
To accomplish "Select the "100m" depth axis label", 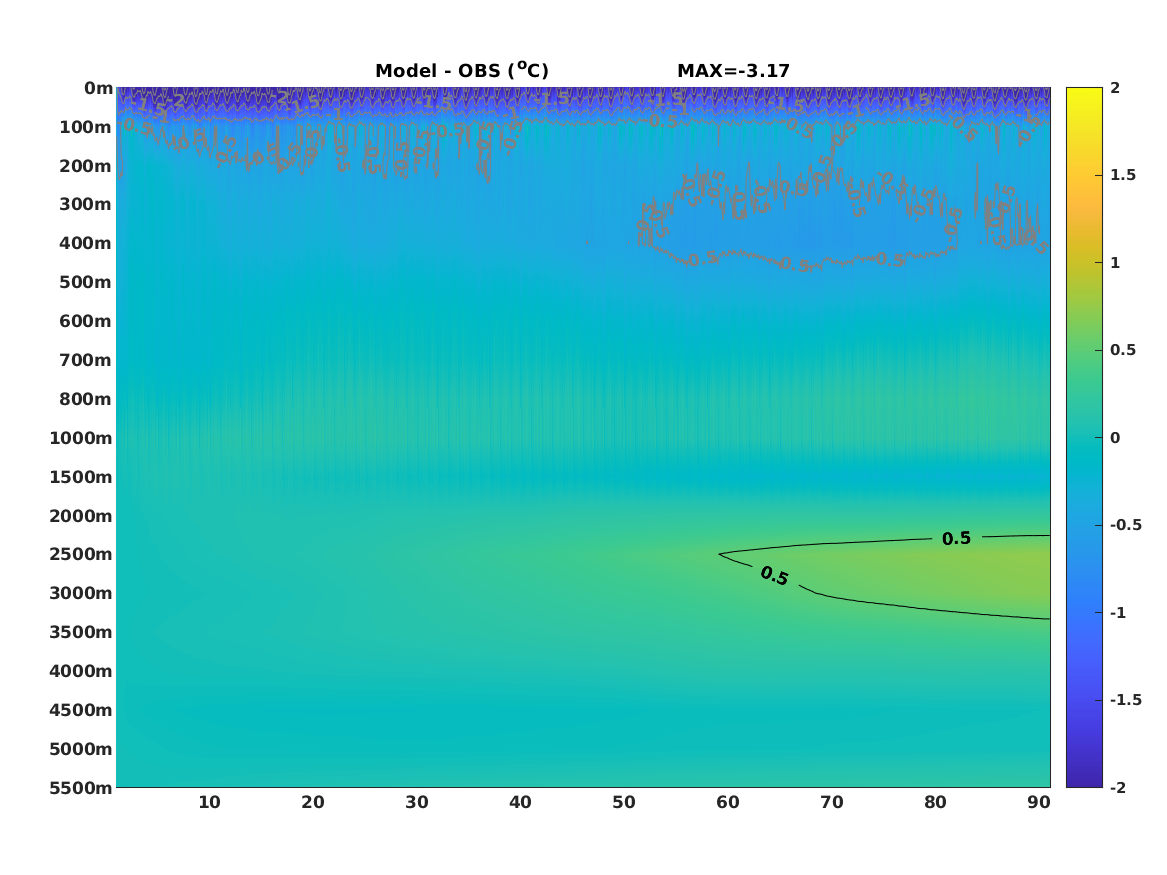I will [86, 127].
